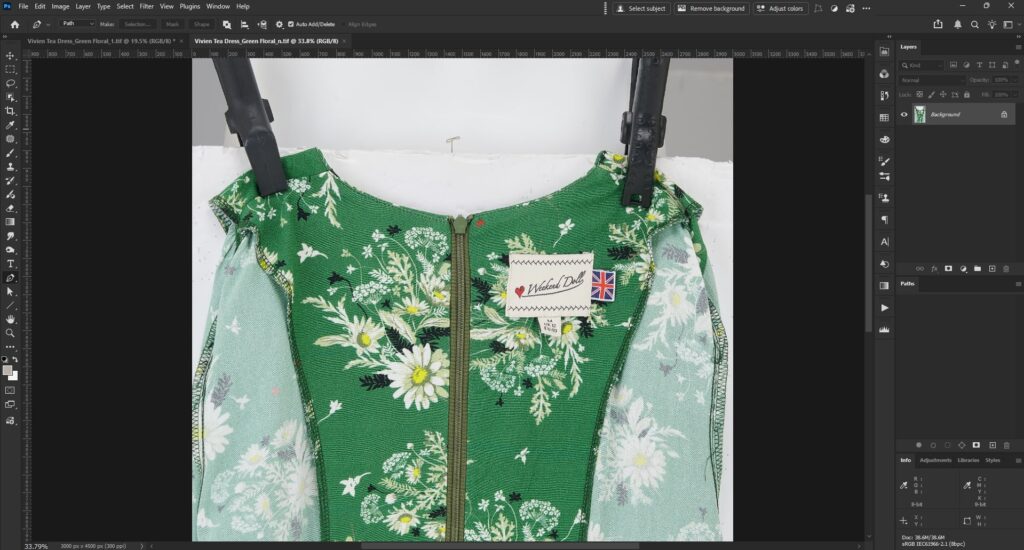Select the Horizontal Type tool
The width and height of the screenshot is (1024, 550).
[x=10, y=264]
